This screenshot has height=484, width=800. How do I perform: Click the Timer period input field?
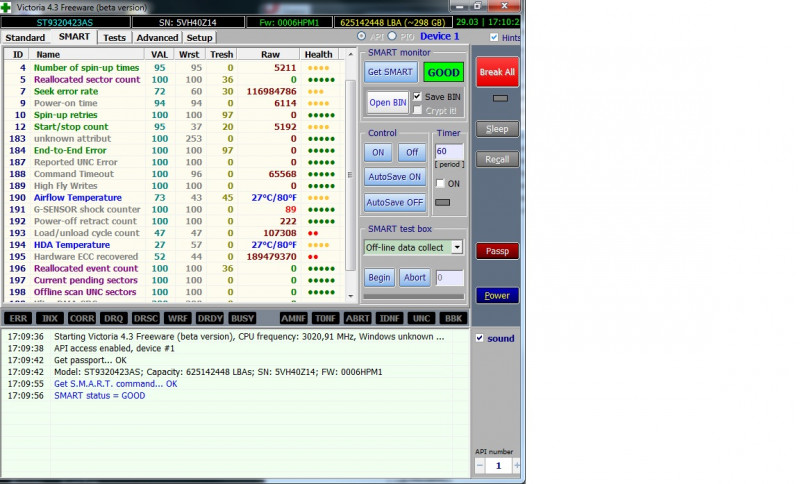click(x=448, y=150)
